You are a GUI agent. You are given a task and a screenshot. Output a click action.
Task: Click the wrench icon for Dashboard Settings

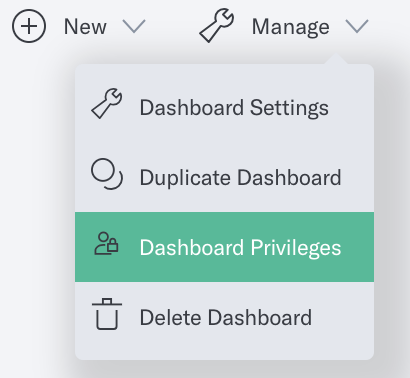tap(107, 103)
